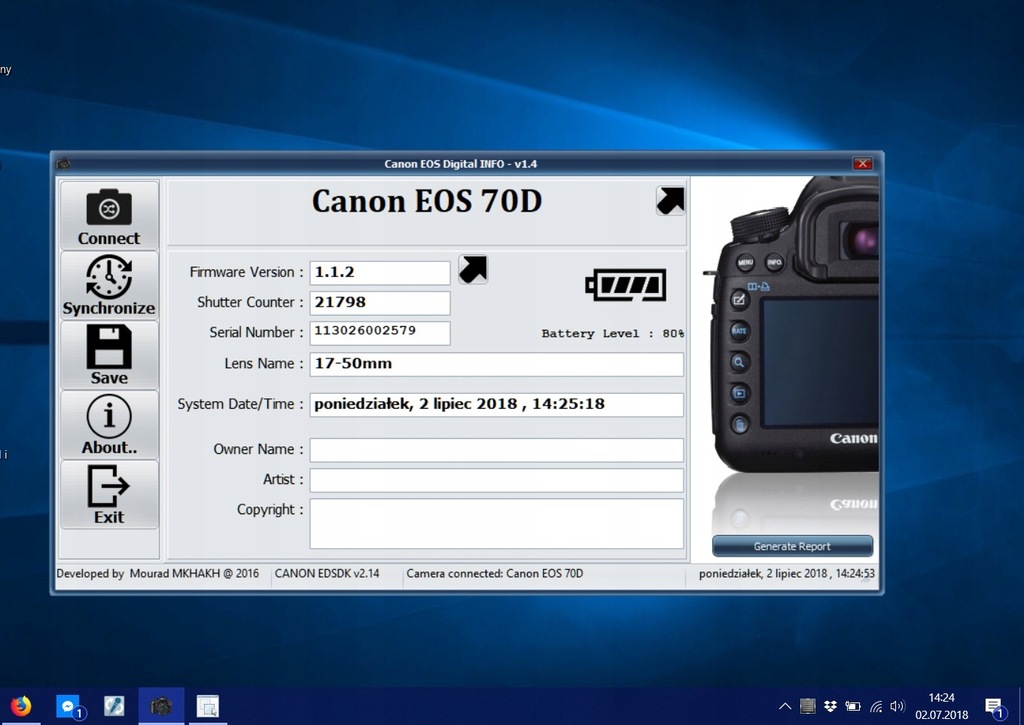Image resolution: width=1024 pixels, height=725 pixels.
Task: Click the Owner Name input field
Action: [x=496, y=450]
